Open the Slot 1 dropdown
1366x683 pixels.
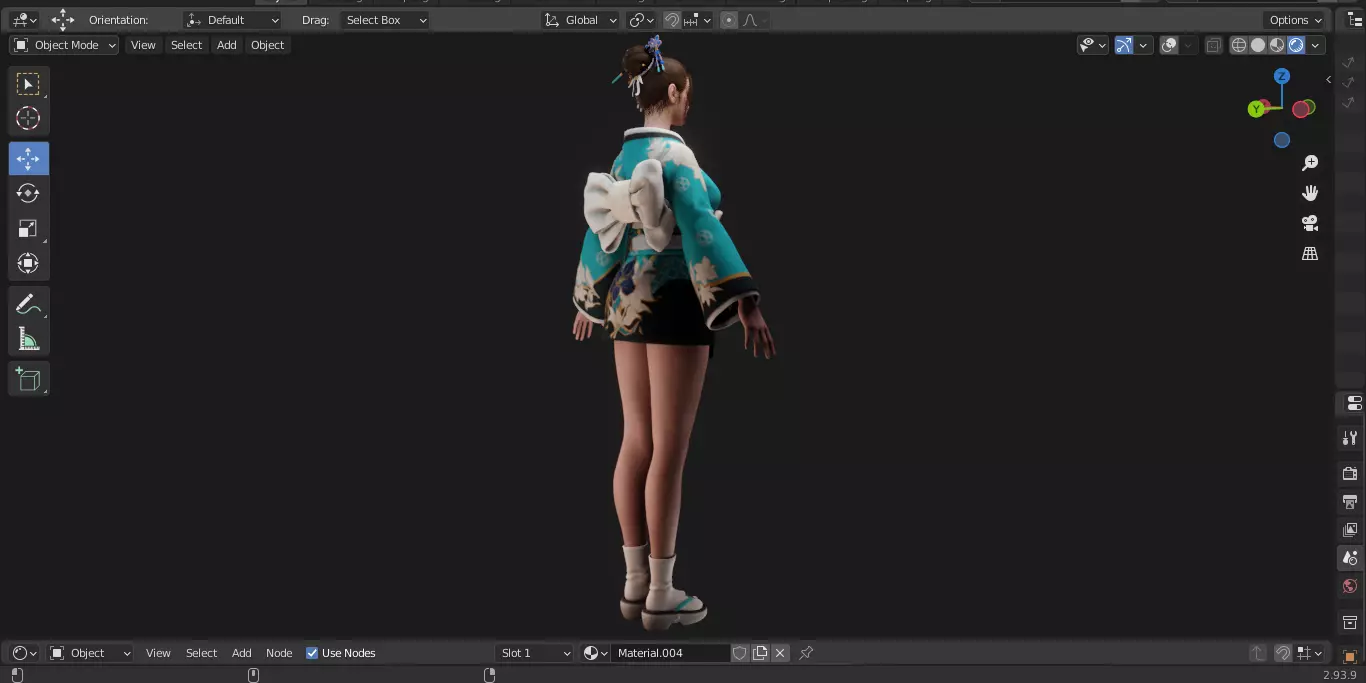(535, 653)
